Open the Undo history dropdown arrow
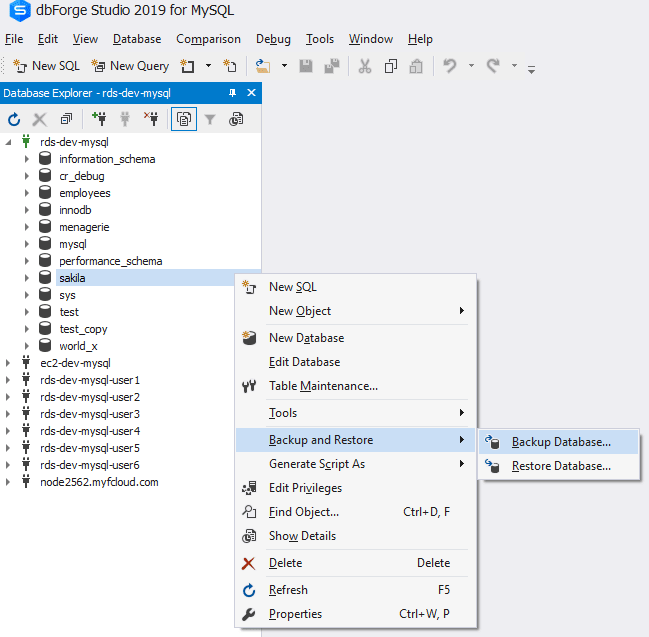Screen dimensions: 649x637 (471, 65)
